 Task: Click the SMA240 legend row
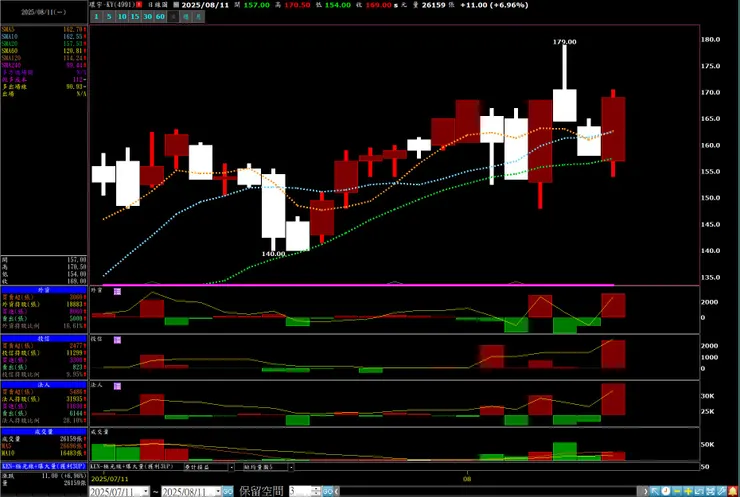click(44, 65)
